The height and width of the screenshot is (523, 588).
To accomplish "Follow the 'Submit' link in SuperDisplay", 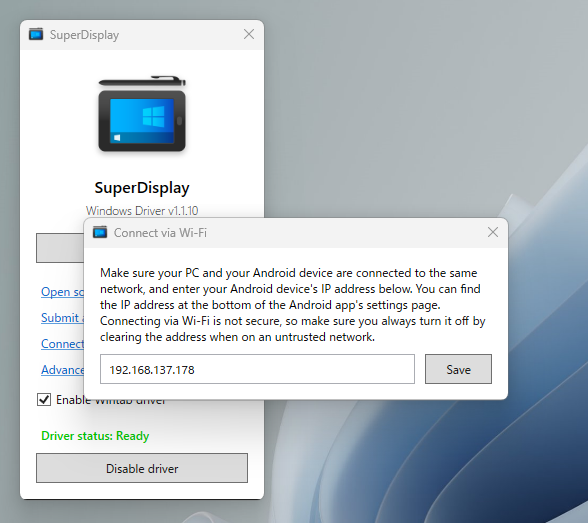I will 62,318.
